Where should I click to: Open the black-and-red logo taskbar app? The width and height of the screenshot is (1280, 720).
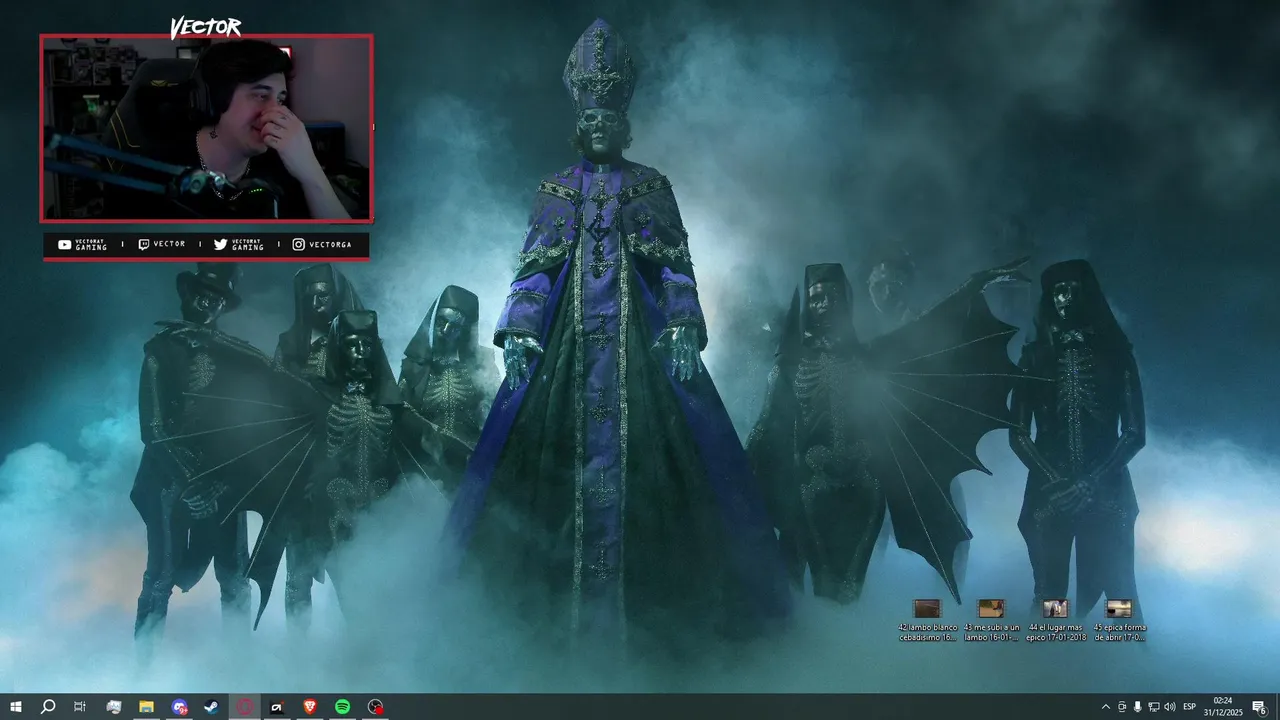277,707
